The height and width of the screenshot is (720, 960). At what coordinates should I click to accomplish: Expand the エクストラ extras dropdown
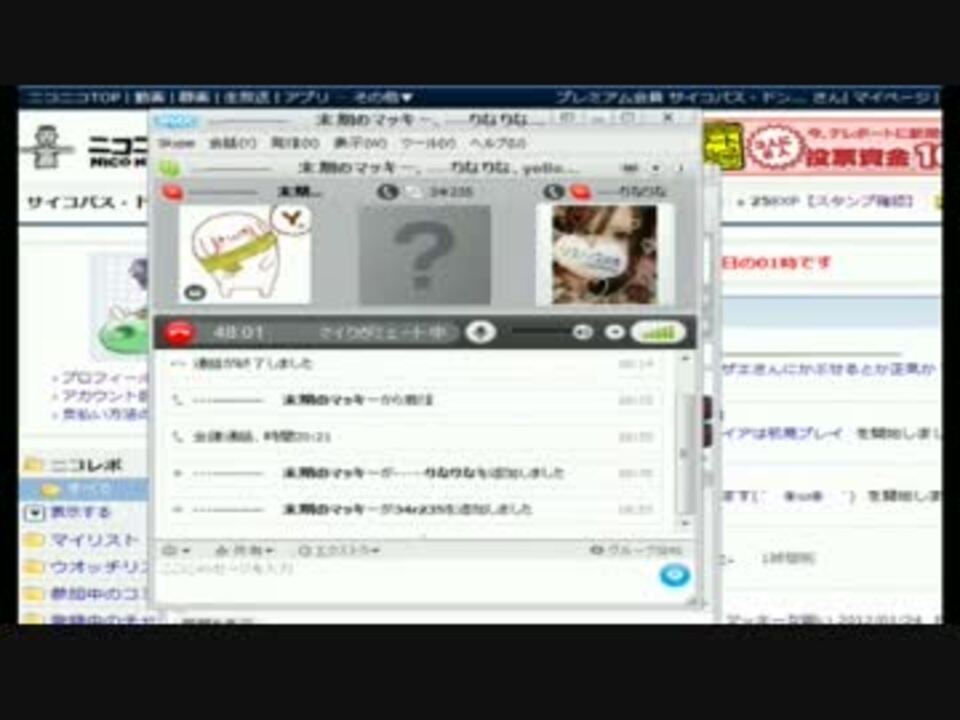(x=338, y=550)
